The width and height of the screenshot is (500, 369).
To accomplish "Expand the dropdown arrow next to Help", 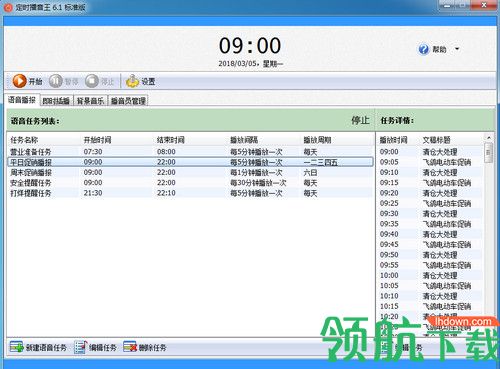I will pyautogui.click(x=457, y=49).
